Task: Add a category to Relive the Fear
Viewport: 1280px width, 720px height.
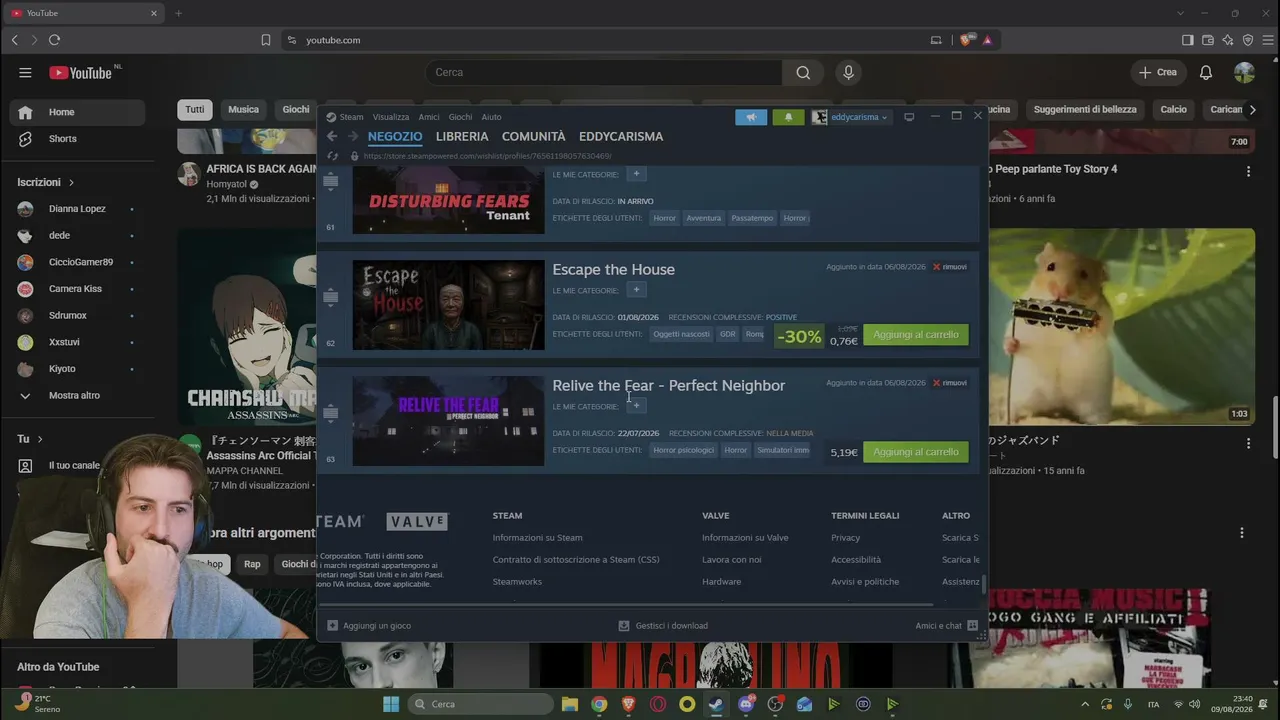Action: (x=636, y=406)
